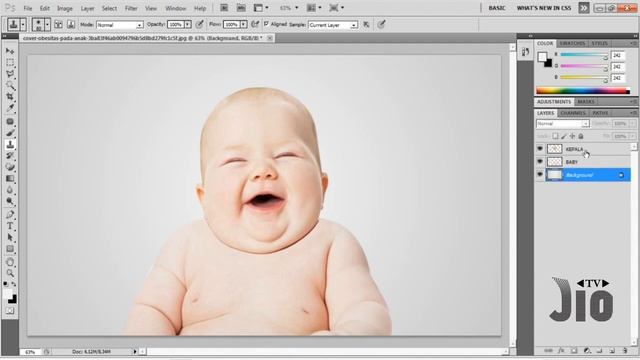Viewport: 640px width, 360px height.
Task: Select the Horizontal Type tool
Action: pos(10,226)
